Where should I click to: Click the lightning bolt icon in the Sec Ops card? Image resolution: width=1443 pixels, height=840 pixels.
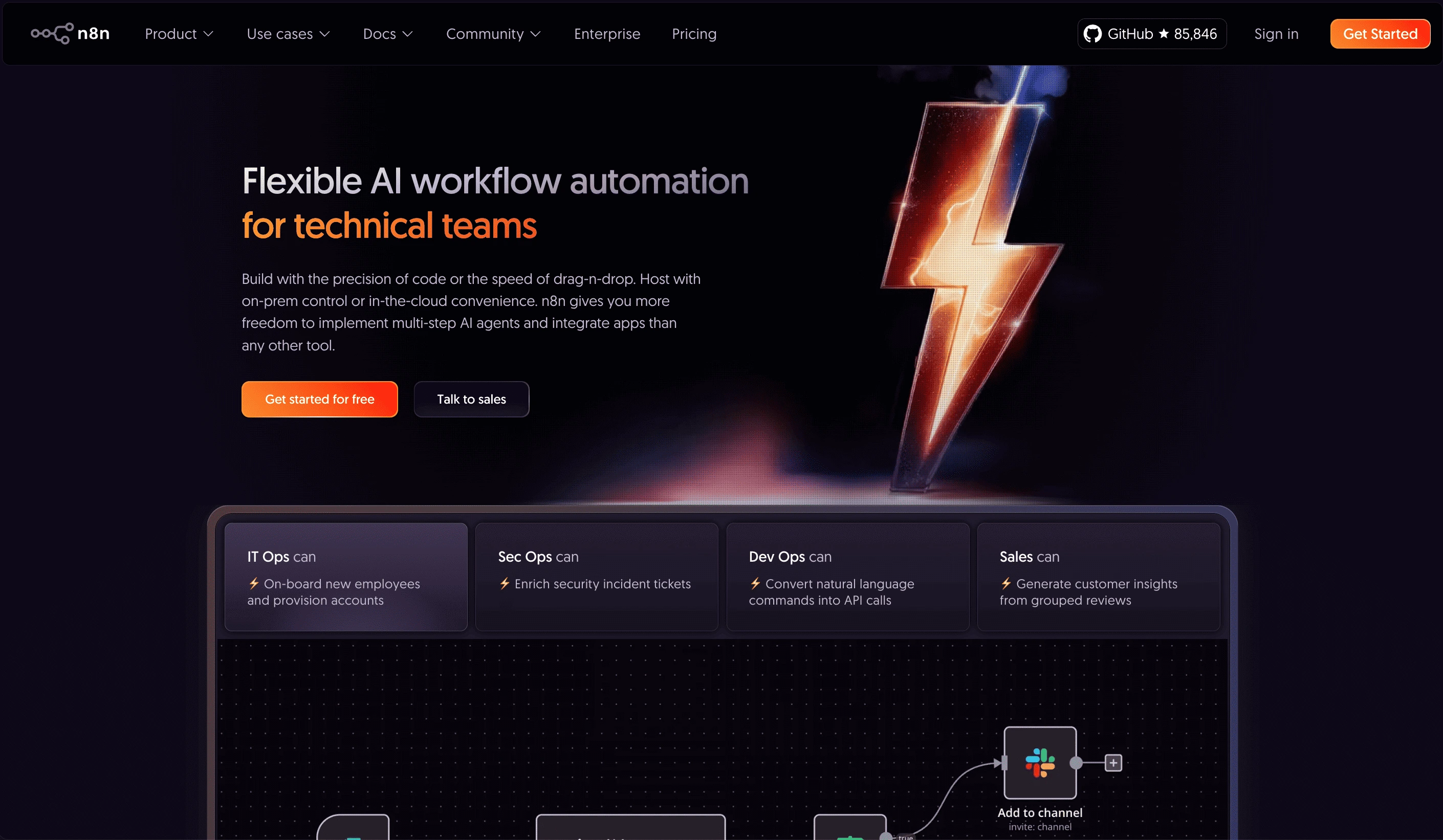(x=504, y=584)
